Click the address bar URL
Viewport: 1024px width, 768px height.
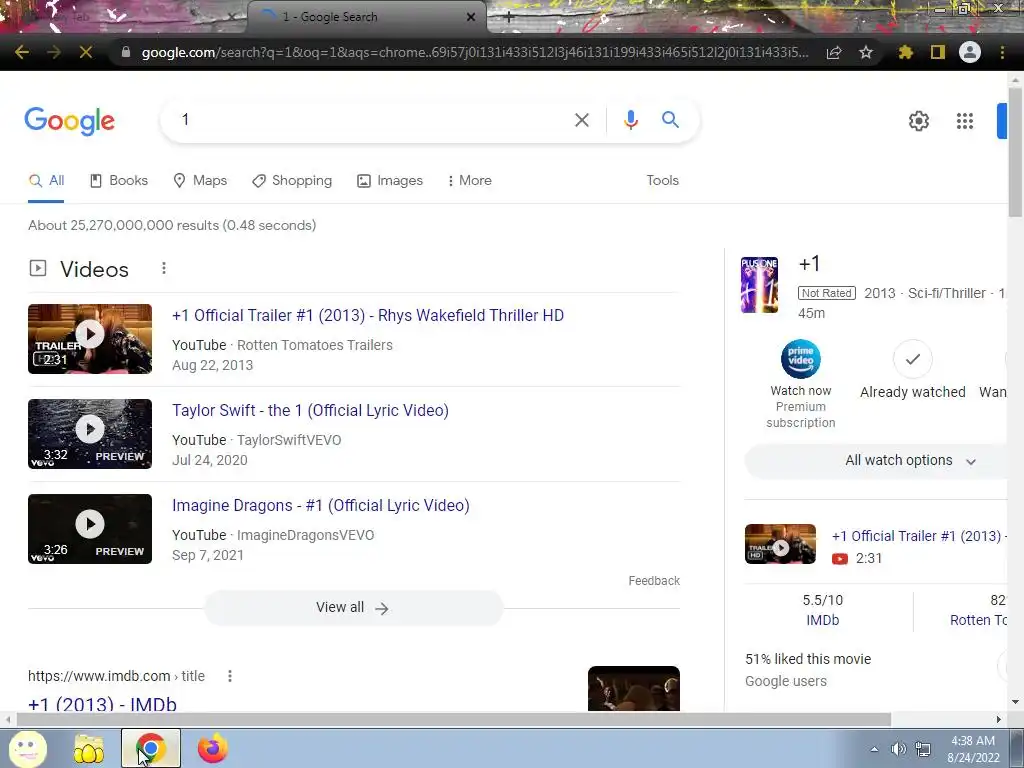(475, 52)
